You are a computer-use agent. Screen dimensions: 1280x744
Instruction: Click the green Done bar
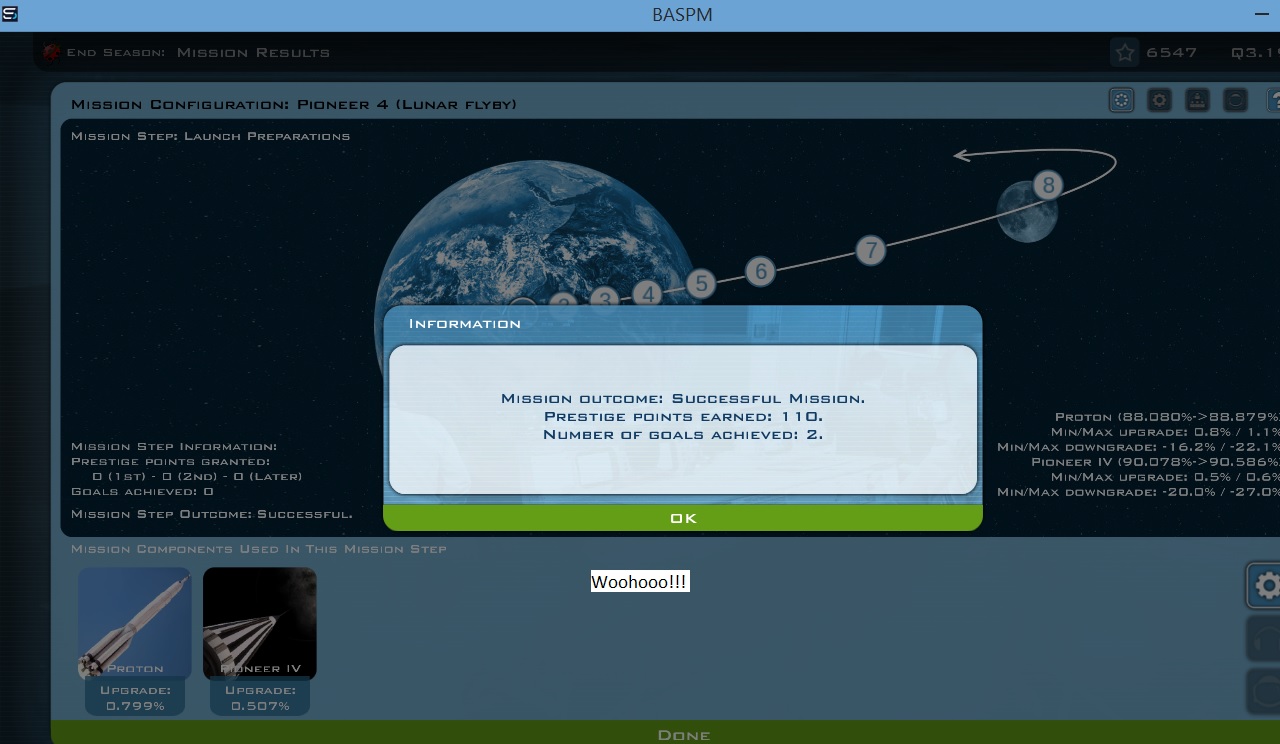click(684, 733)
